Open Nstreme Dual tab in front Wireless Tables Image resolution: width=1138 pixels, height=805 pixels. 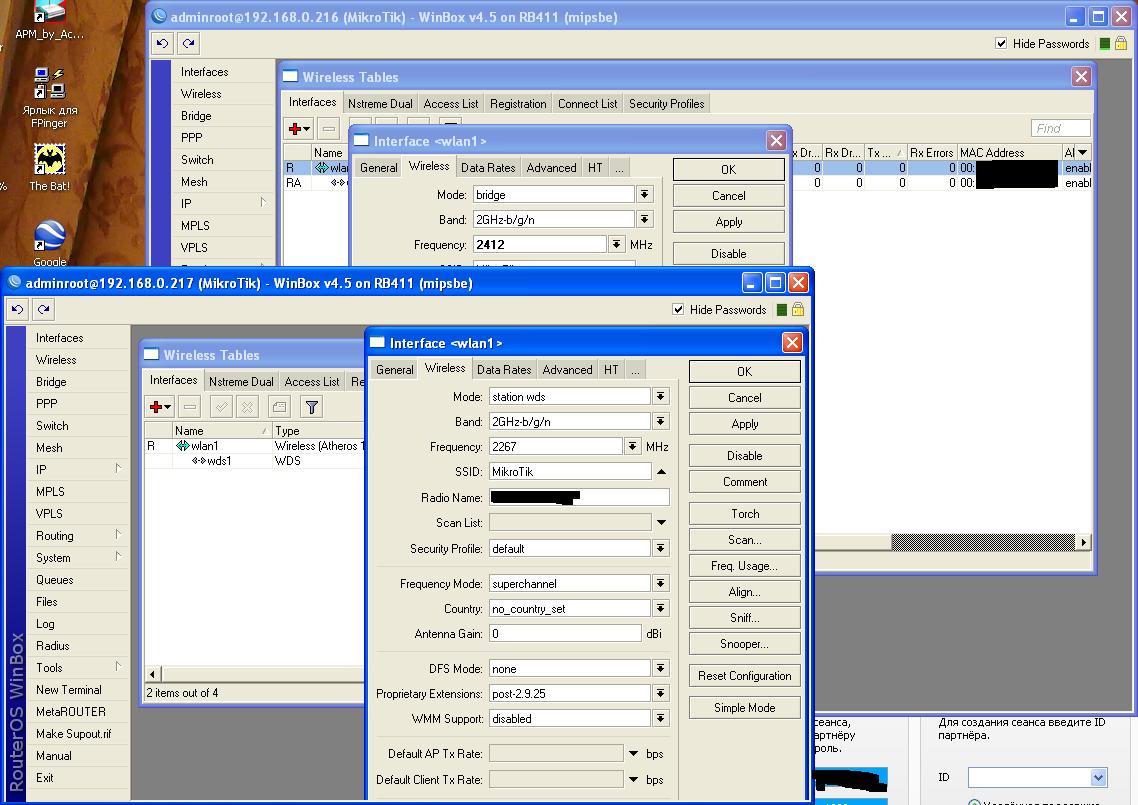tap(241, 381)
